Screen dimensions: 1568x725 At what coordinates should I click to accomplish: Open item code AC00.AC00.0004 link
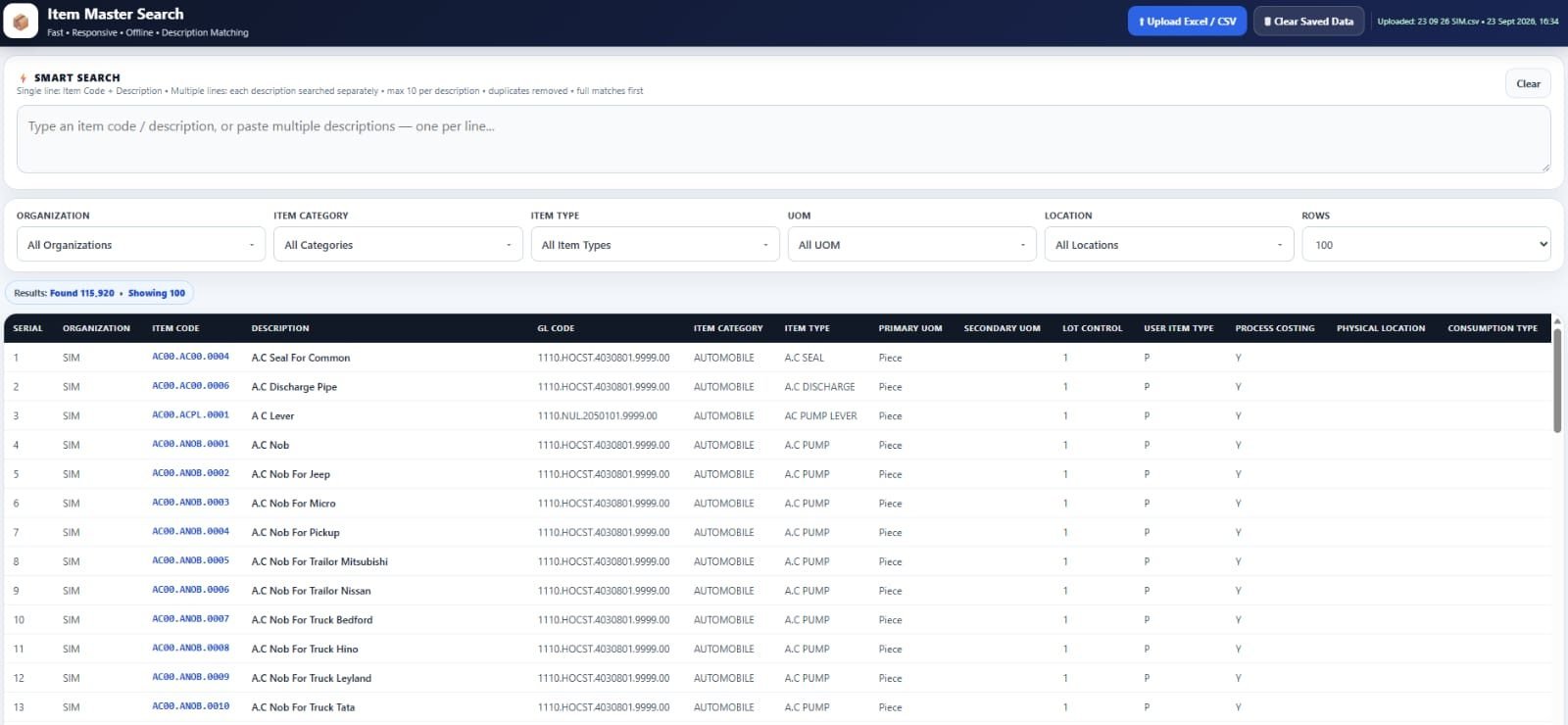tap(190, 357)
